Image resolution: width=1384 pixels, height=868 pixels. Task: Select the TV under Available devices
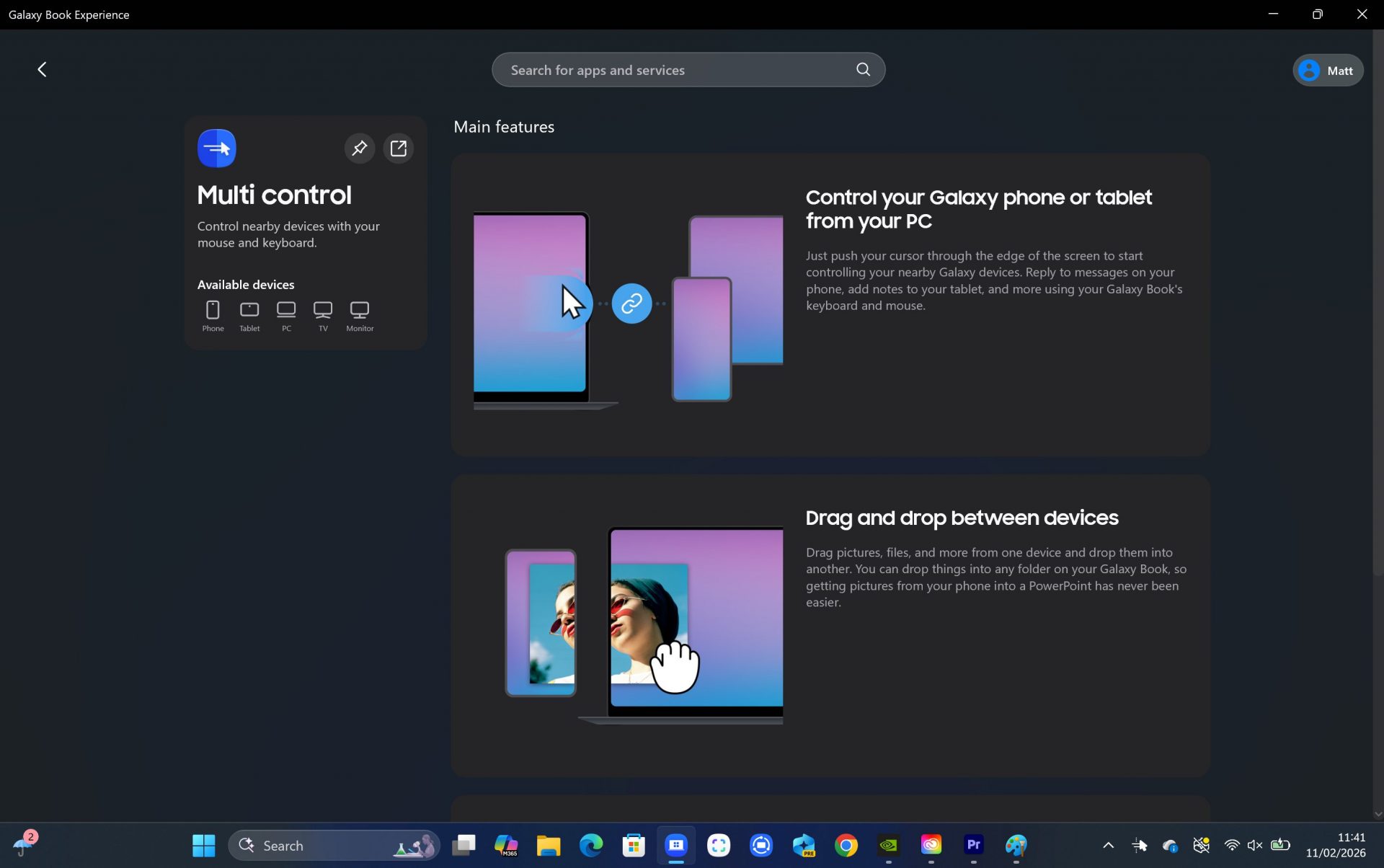pyautogui.click(x=322, y=311)
